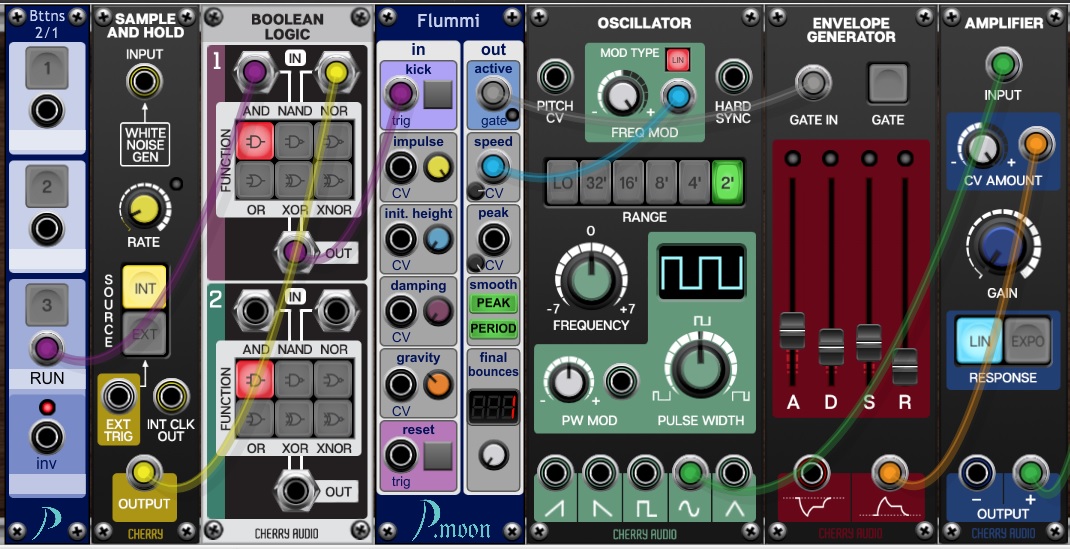Click the sawtooth wave output jack on Oscillator
The height and width of the screenshot is (549, 1070).
click(x=555, y=471)
